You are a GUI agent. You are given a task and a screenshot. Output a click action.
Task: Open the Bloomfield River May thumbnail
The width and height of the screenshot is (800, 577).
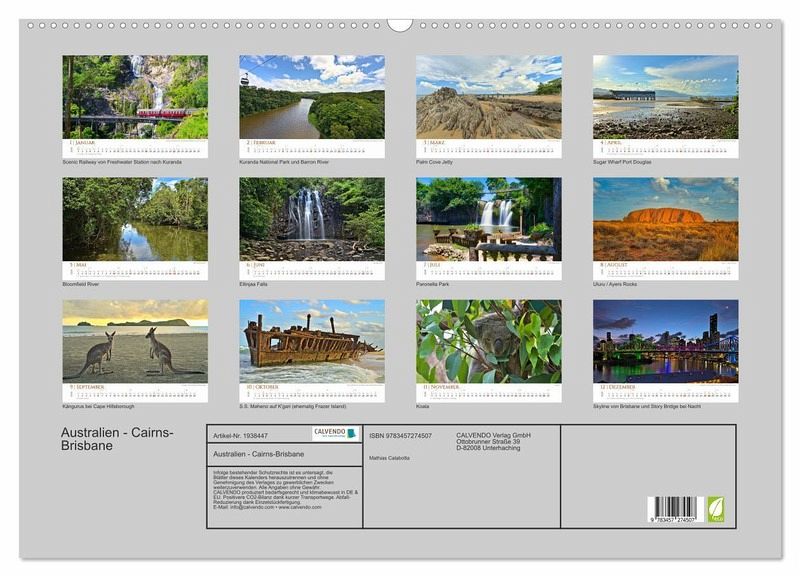(x=135, y=220)
